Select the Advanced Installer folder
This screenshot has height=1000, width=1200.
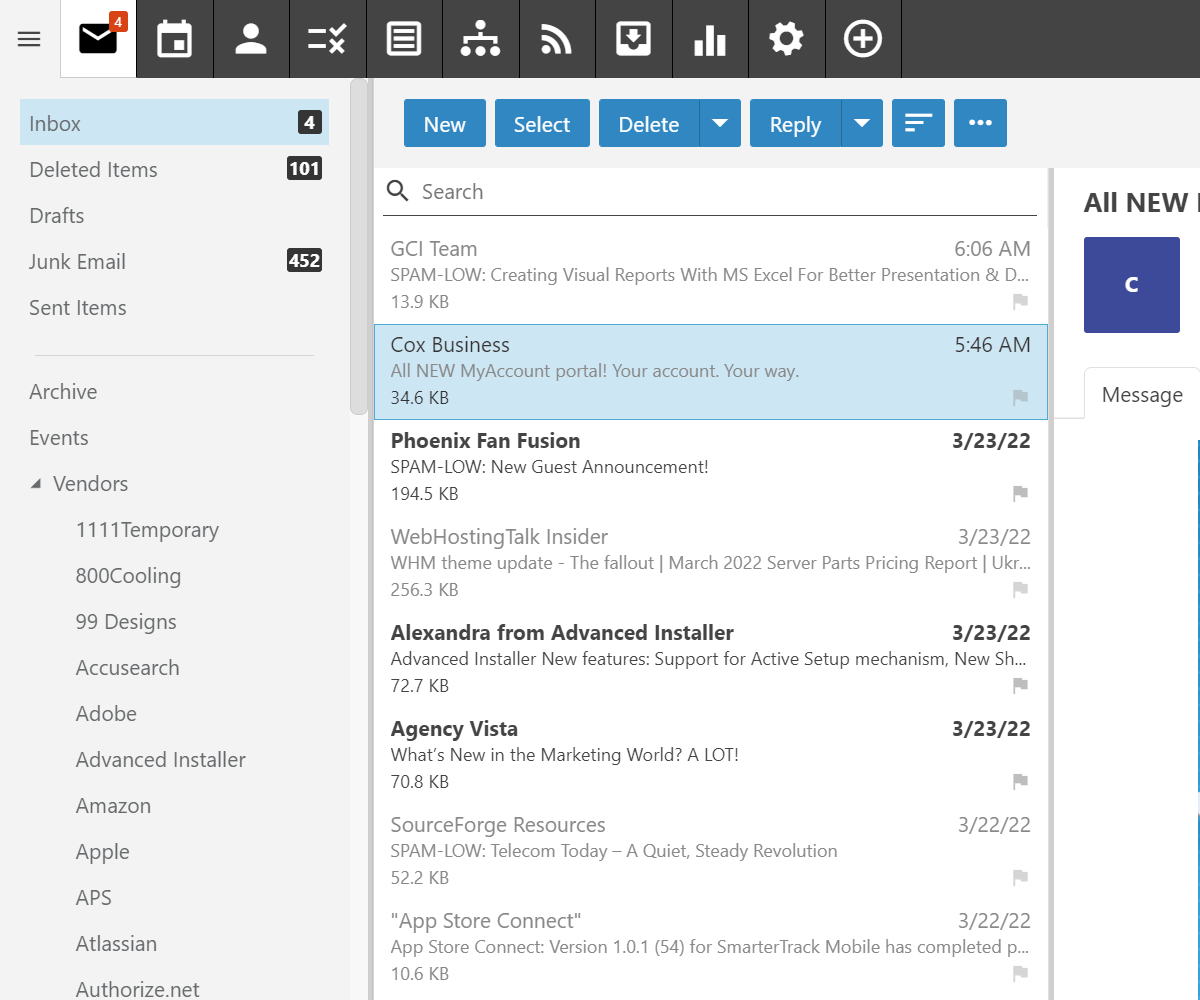[x=160, y=759]
